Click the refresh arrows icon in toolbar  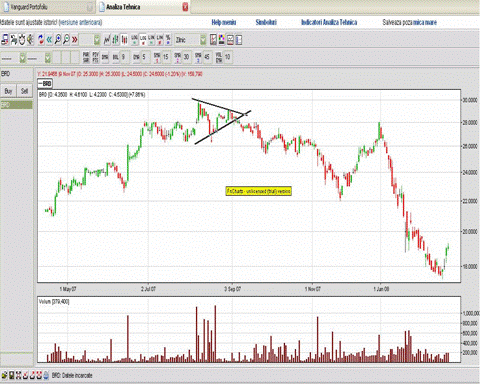coord(41,40)
